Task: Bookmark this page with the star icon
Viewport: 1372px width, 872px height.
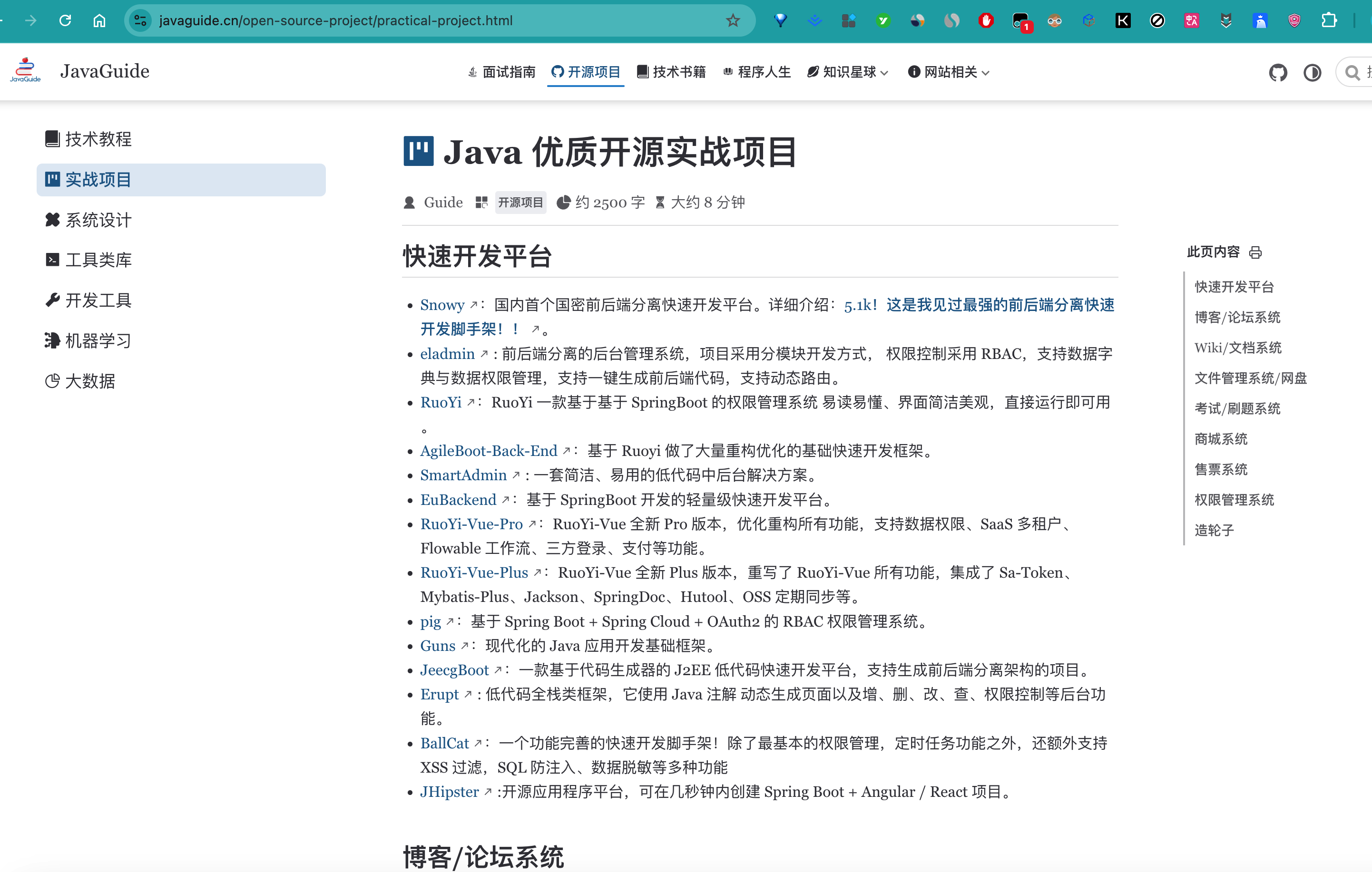Action: point(733,20)
